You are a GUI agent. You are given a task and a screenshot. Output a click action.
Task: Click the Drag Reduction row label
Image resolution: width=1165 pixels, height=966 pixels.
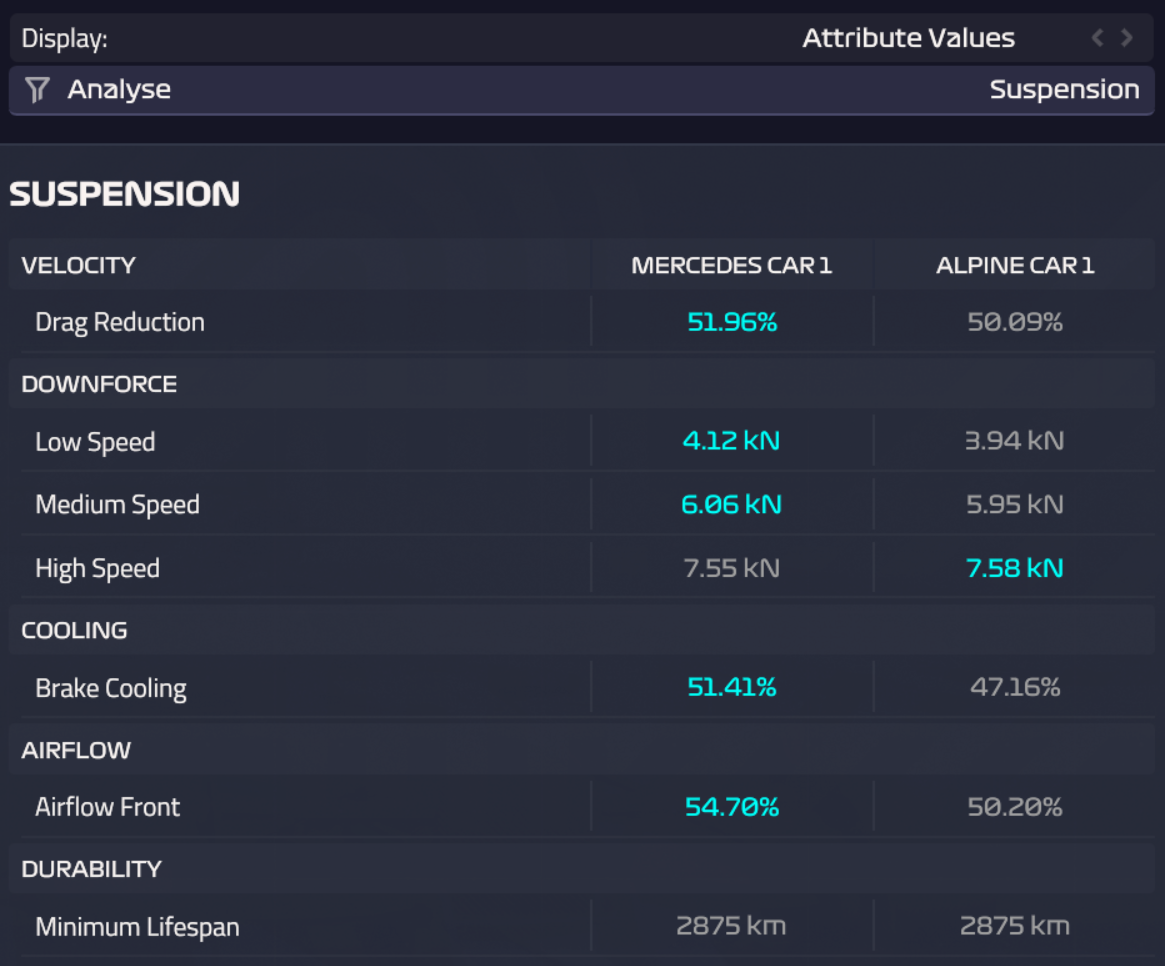(120, 322)
